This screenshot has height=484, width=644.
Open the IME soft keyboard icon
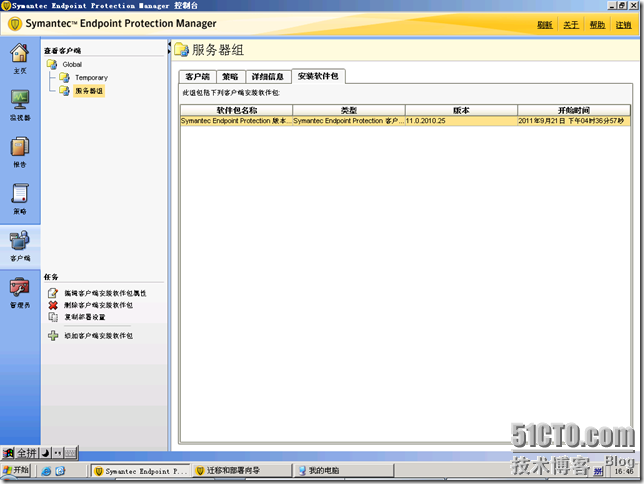(x=70, y=453)
